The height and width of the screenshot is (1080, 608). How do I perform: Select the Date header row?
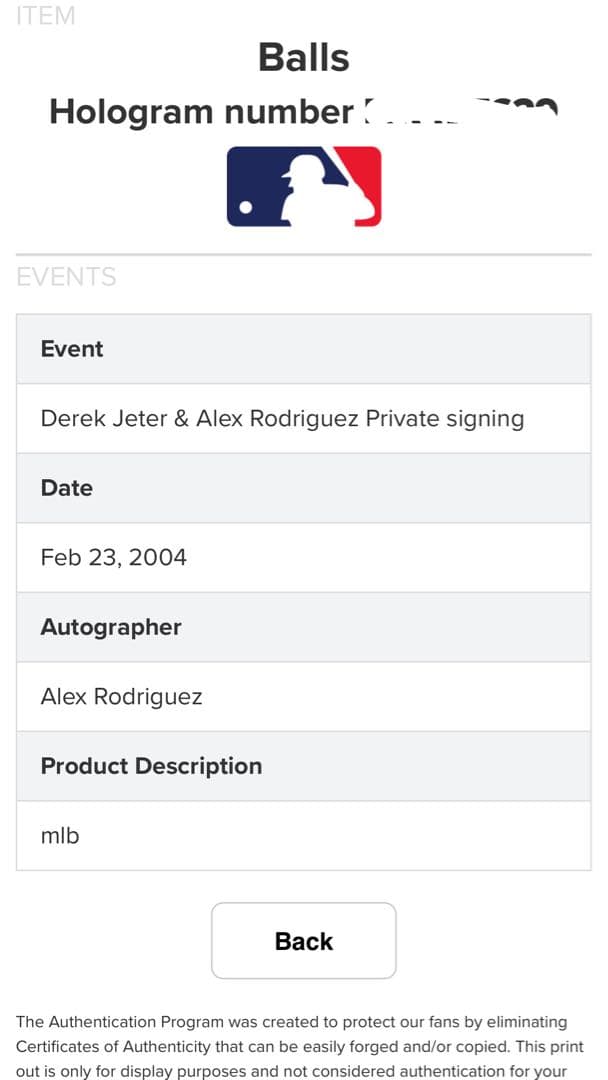pos(304,488)
